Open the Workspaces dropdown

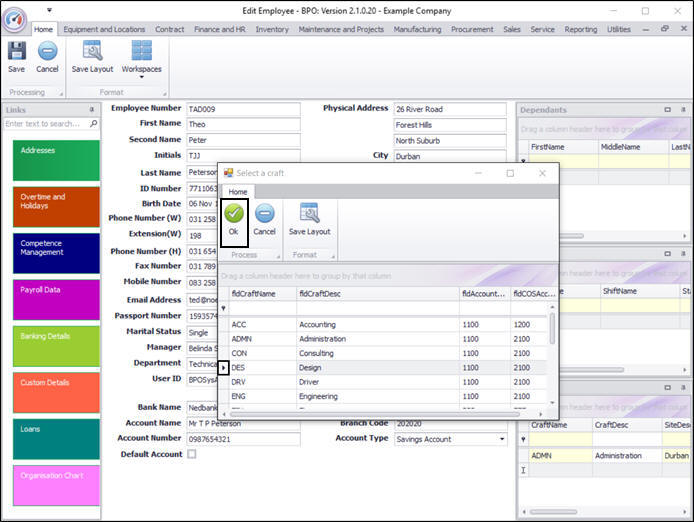pos(142,60)
